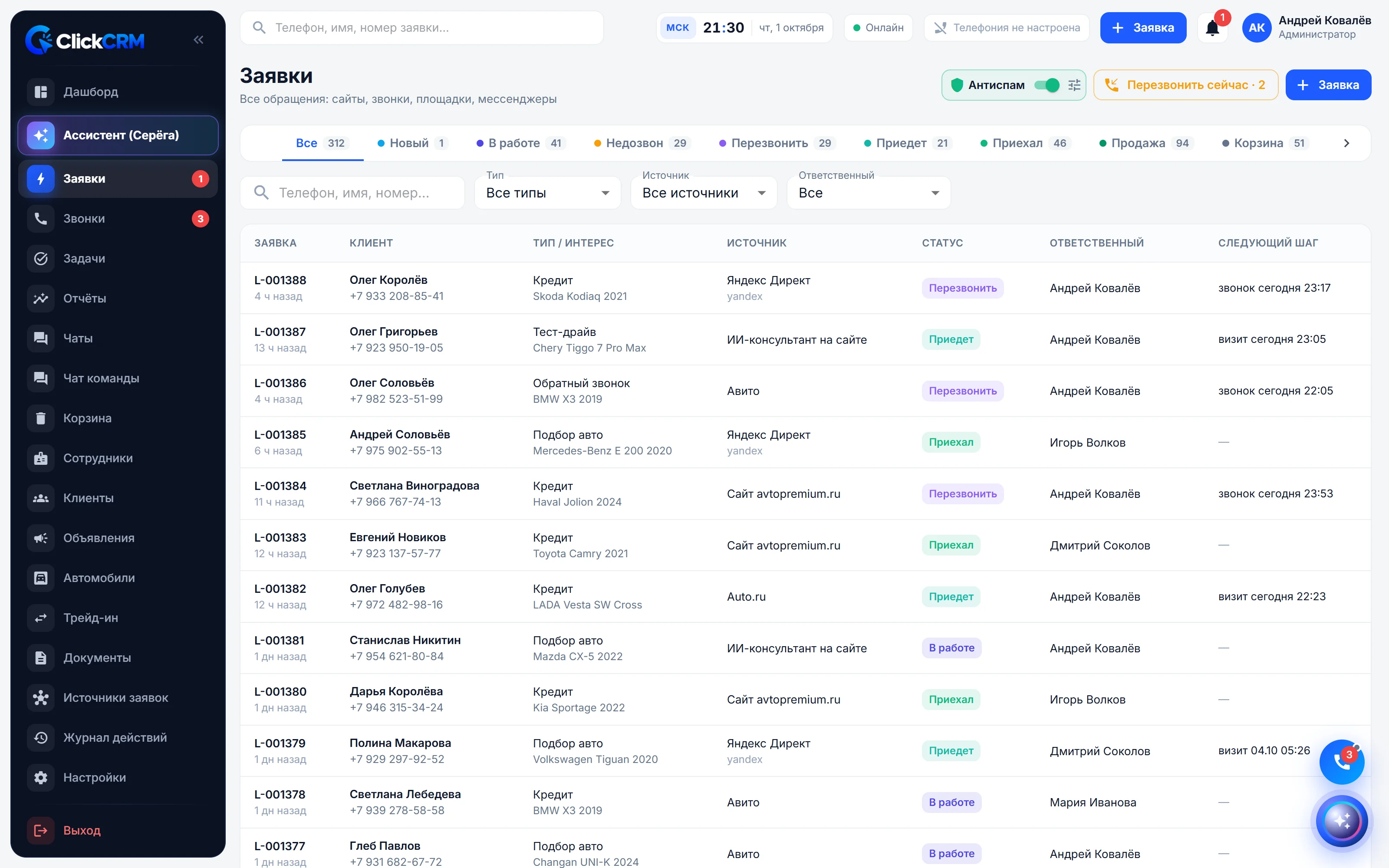Switch to the В работе tab
The height and width of the screenshot is (868, 1389).
[521, 143]
